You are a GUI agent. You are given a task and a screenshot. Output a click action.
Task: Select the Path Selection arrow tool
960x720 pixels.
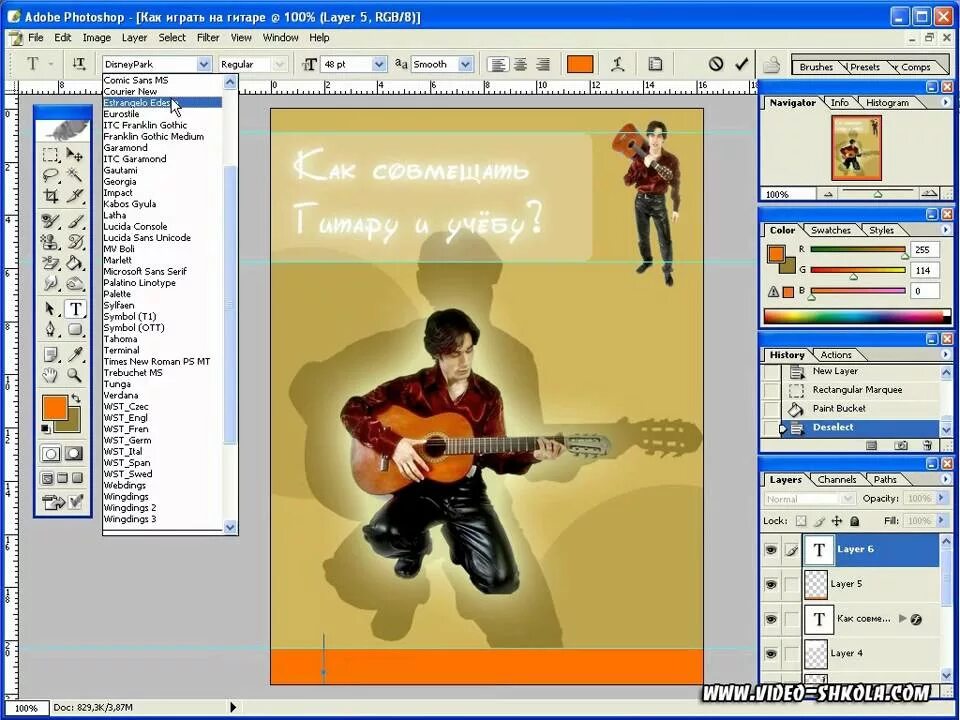coord(50,309)
